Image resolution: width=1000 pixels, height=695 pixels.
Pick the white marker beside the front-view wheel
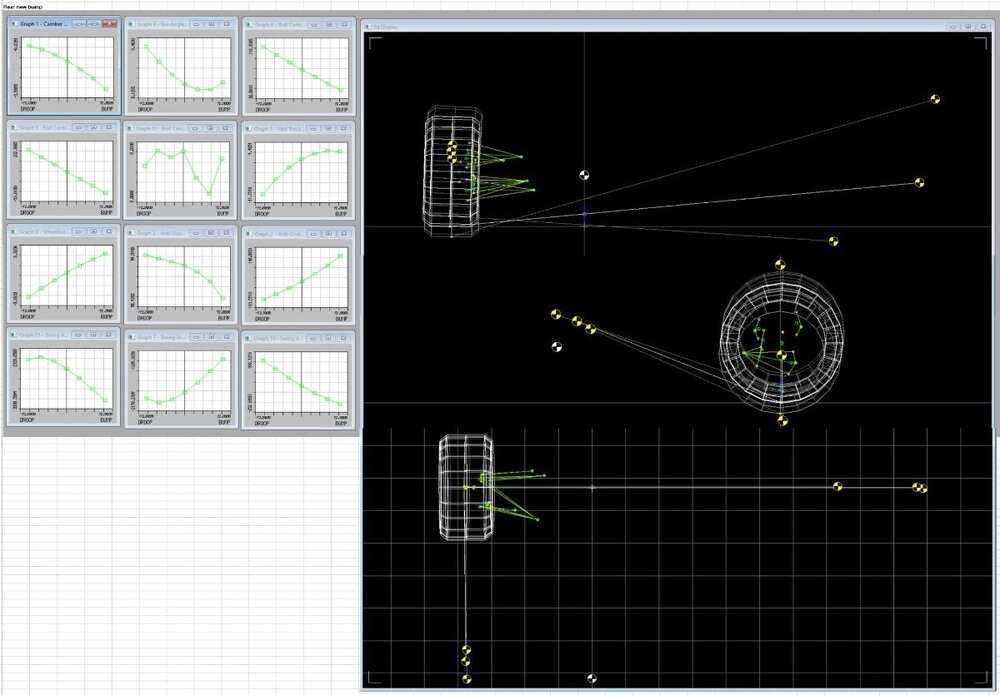pos(585,175)
